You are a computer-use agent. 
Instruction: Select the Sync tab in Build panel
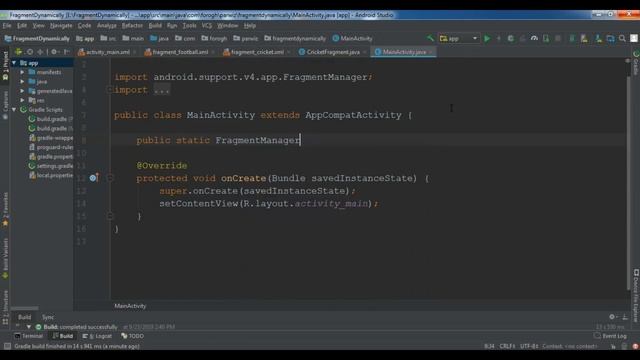pyautogui.click(x=48, y=317)
